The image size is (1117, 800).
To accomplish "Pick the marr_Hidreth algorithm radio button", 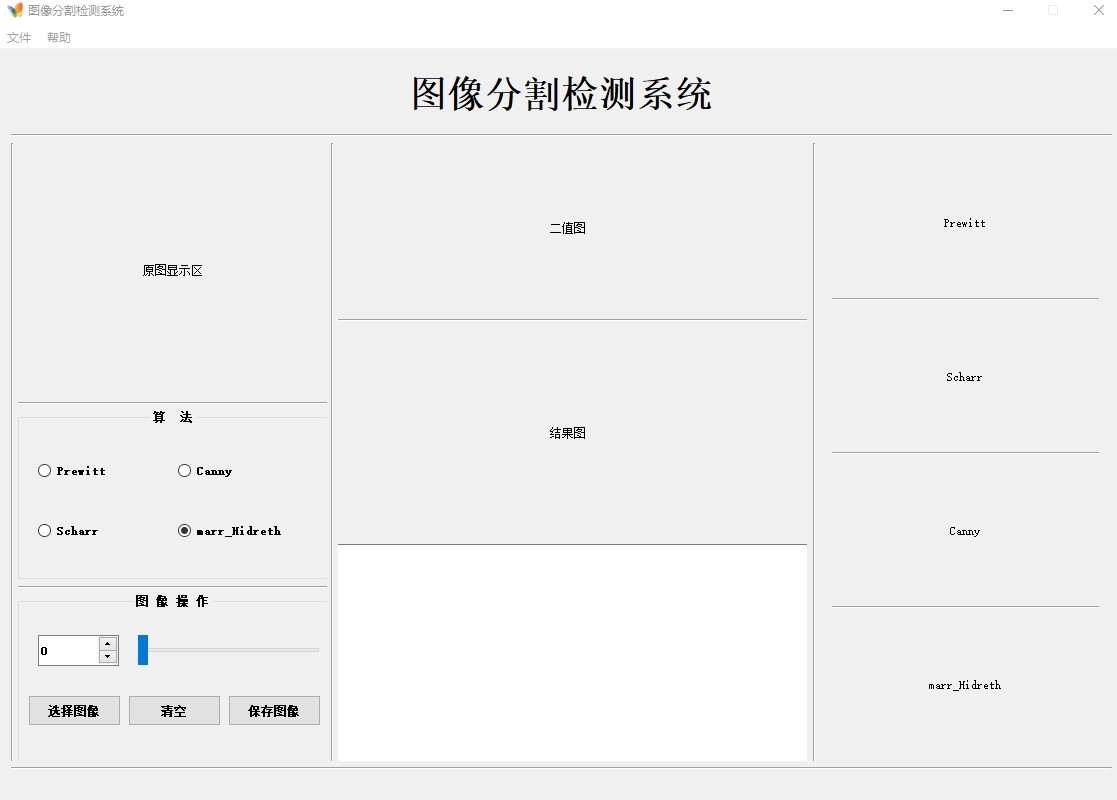I will pos(185,531).
